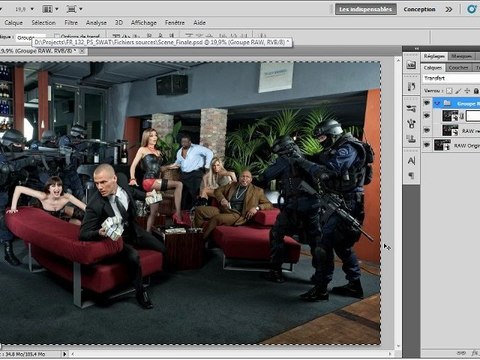The width and height of the screenshot is (480, 360).
Task: Switch to the Couches panel tab
Action: pyautogui.click(x=458, y=68)
